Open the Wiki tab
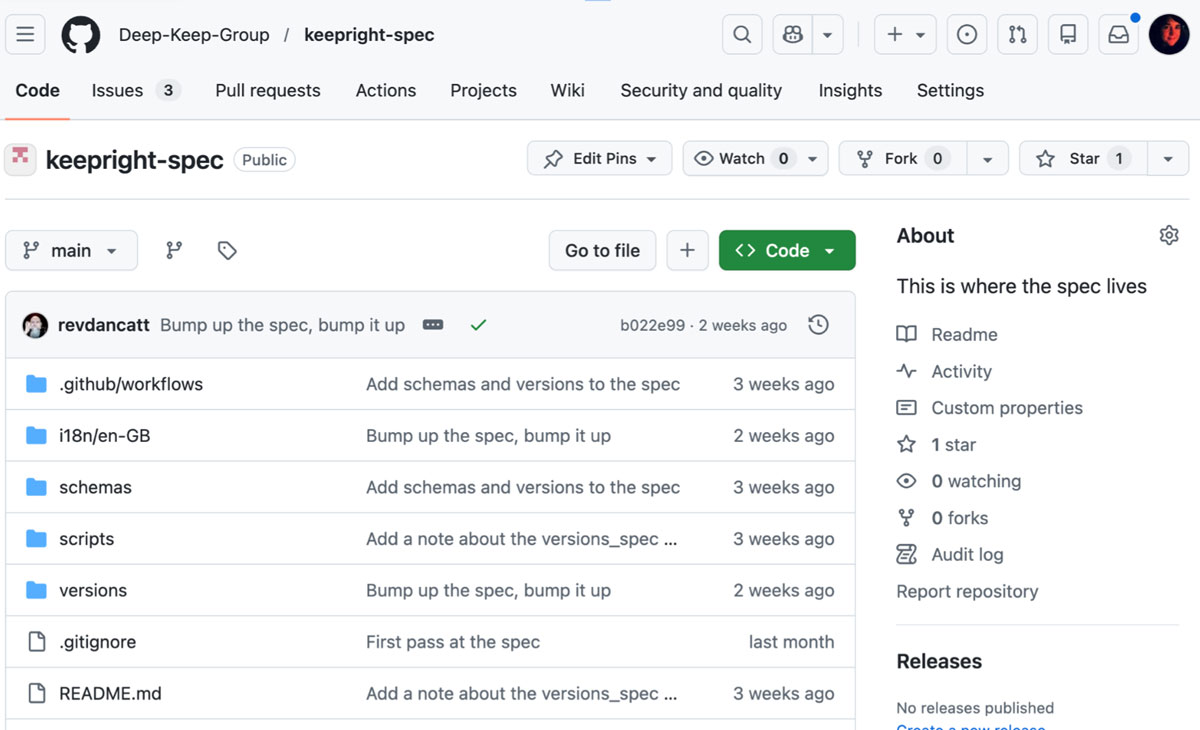This screenshot has height=730, width=1200. (x=567, y=90)
